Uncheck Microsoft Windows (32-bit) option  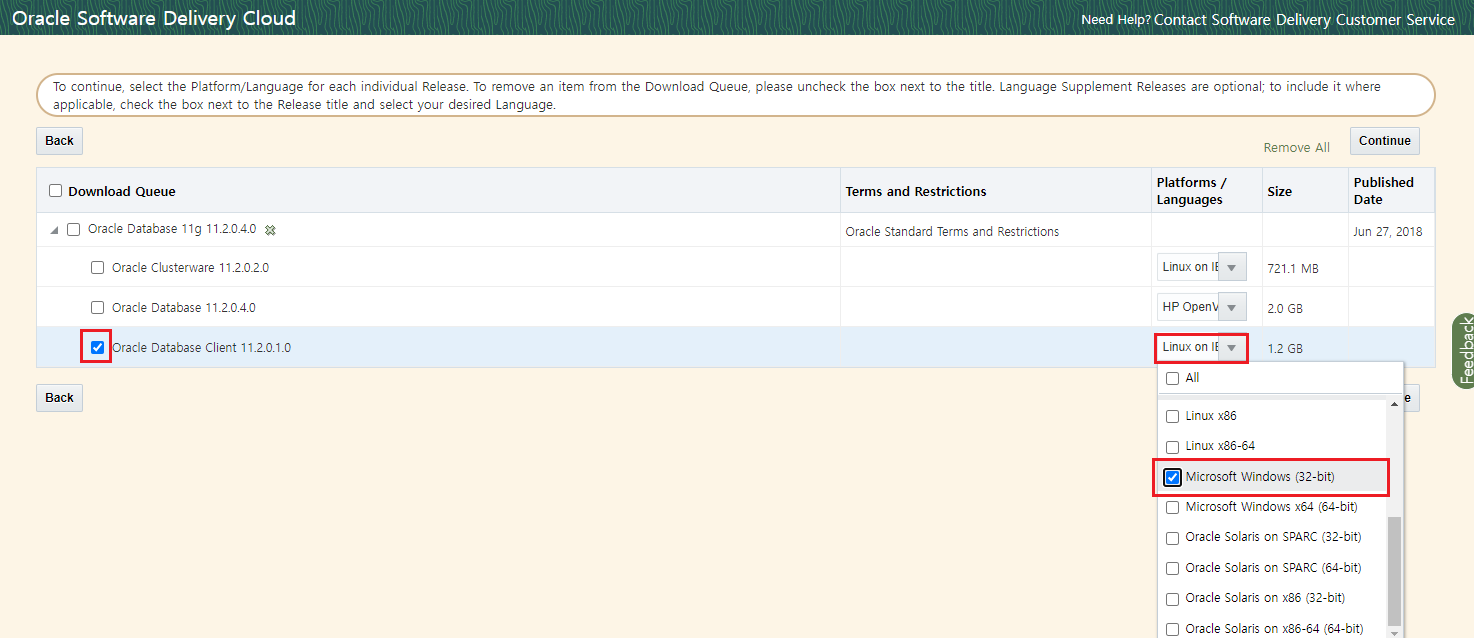coord(1172,477)
